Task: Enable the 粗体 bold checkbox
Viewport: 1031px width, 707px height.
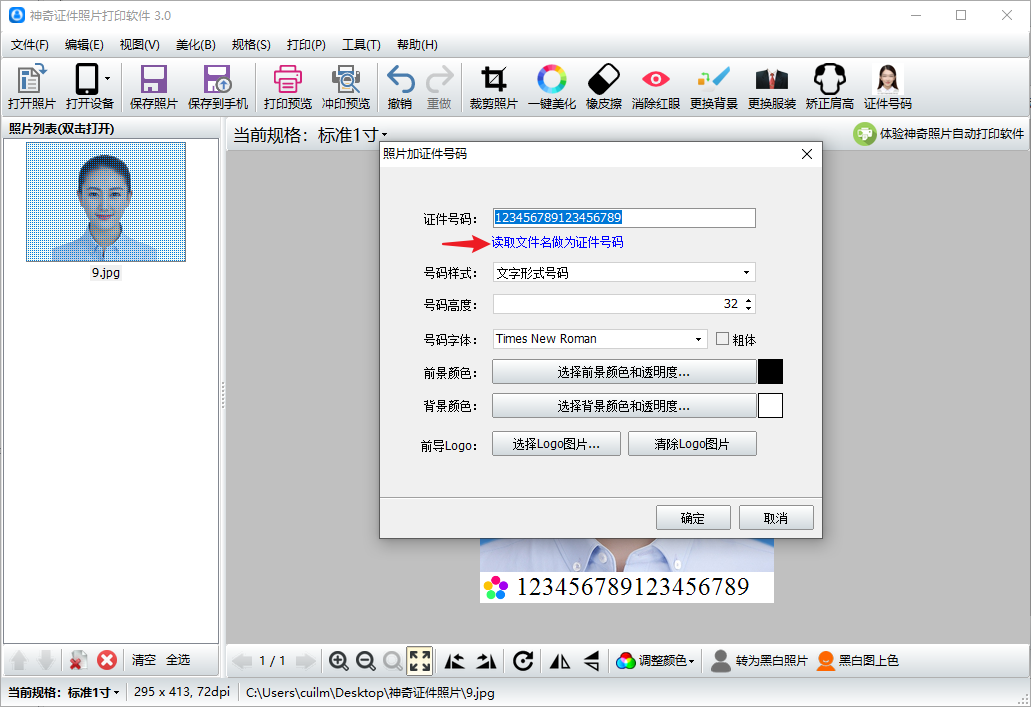Action: [723, 339]
